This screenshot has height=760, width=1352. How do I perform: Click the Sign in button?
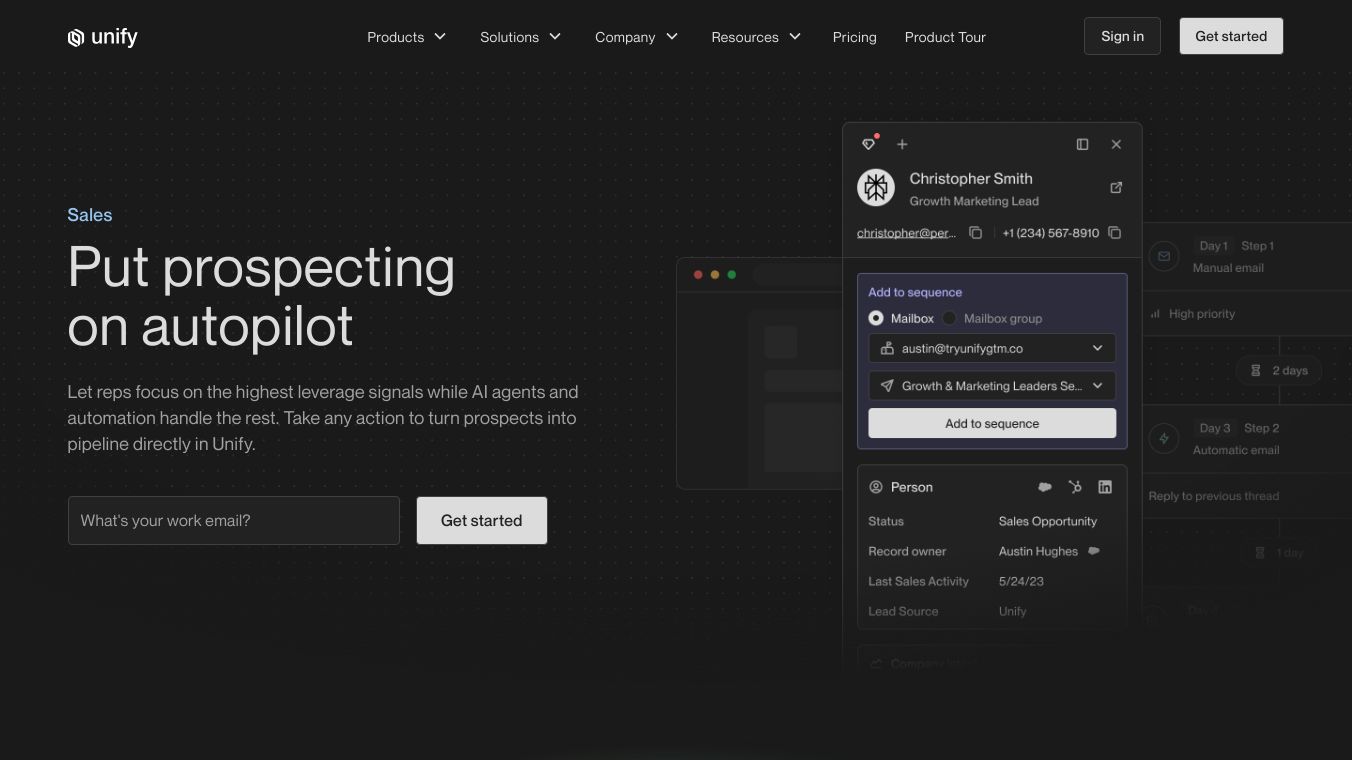(1122, 36)
